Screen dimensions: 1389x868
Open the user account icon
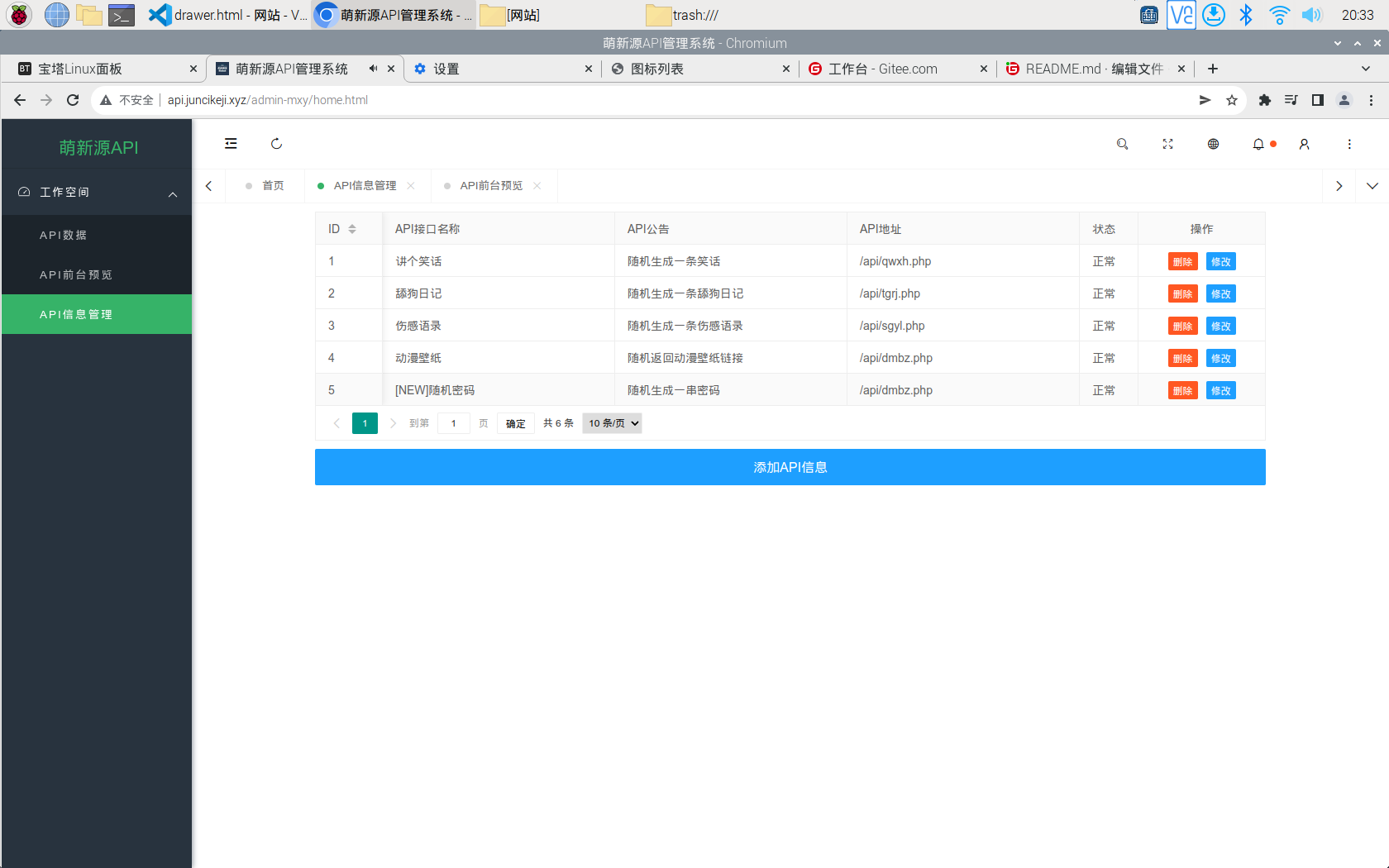tap(1304, 144)
